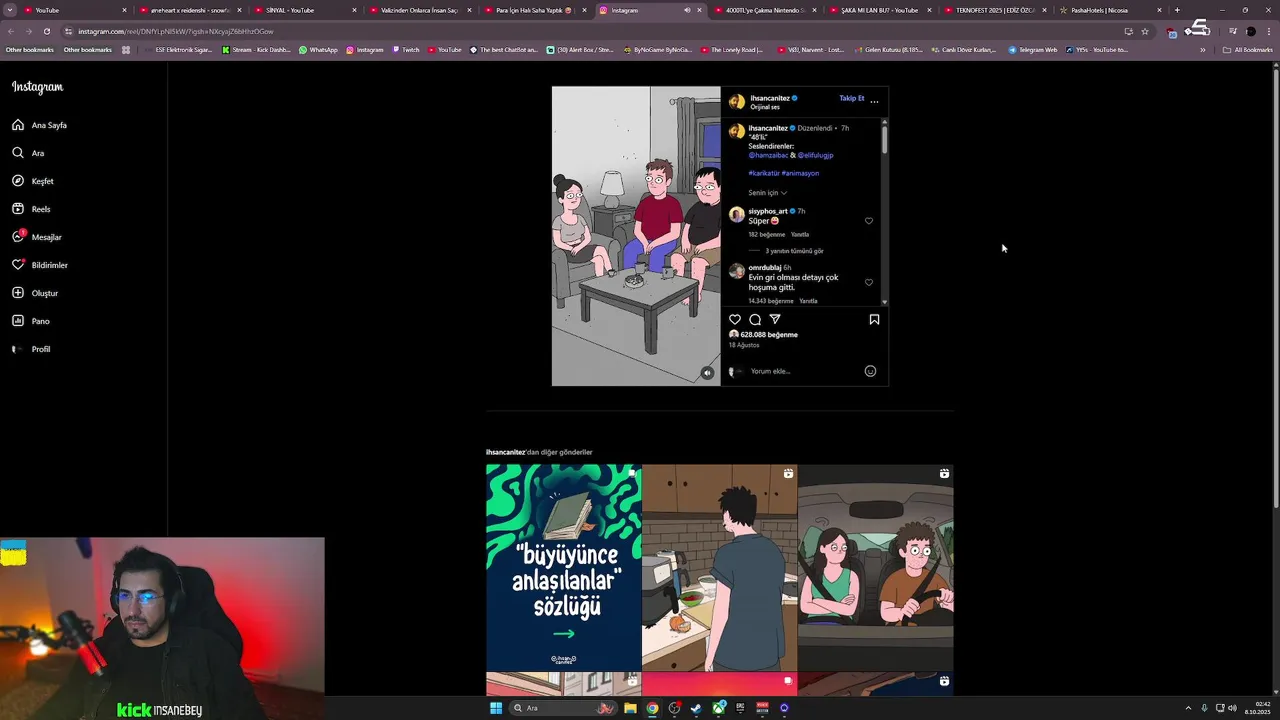Open Steam from the taskbar
The image size is (1280, 720).
[x=696, y=708]
